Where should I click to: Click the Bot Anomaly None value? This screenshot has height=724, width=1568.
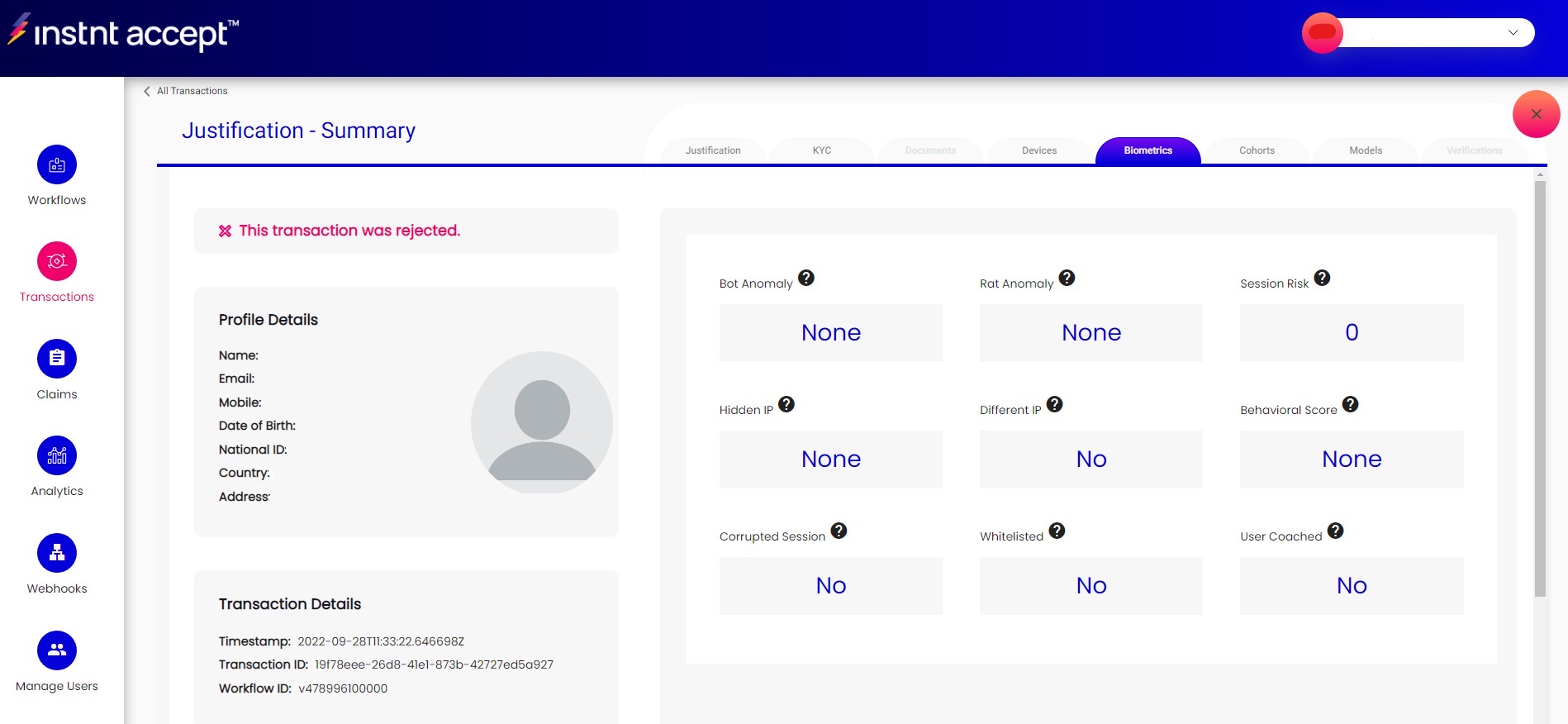831,333
